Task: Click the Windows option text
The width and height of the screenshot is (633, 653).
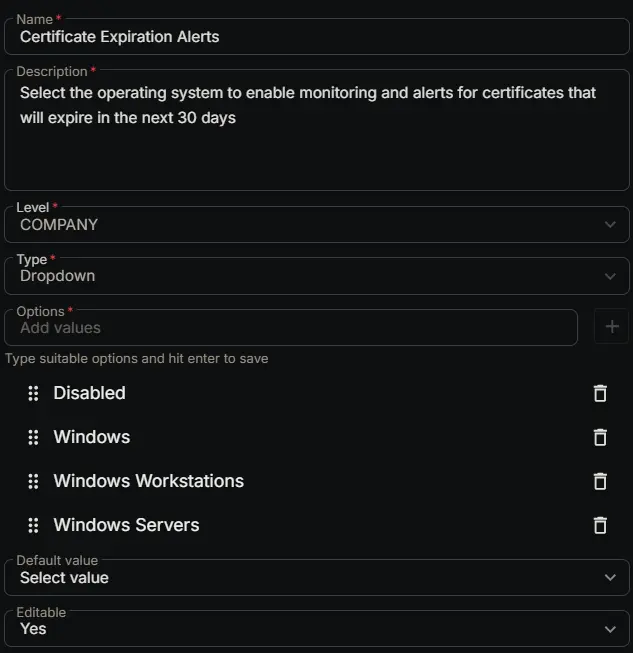Action: click(91, 437)
